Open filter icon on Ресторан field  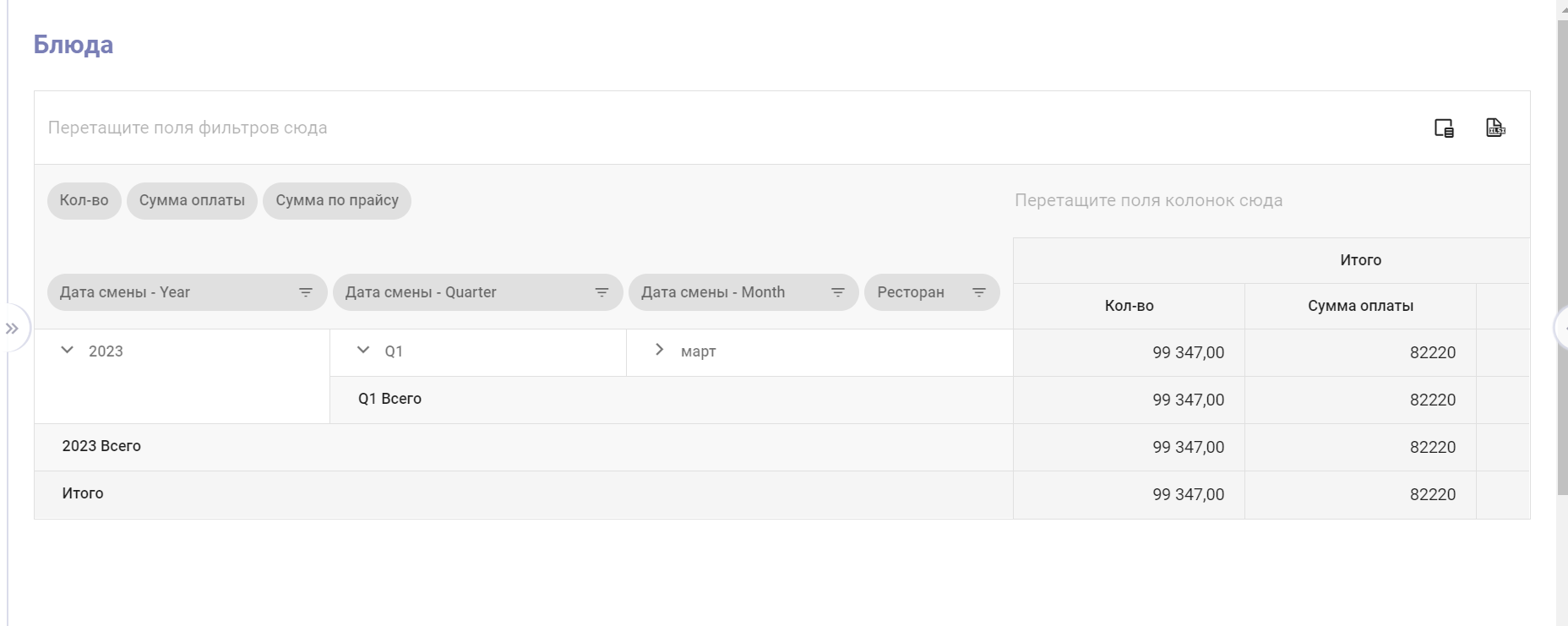[979, 292]
